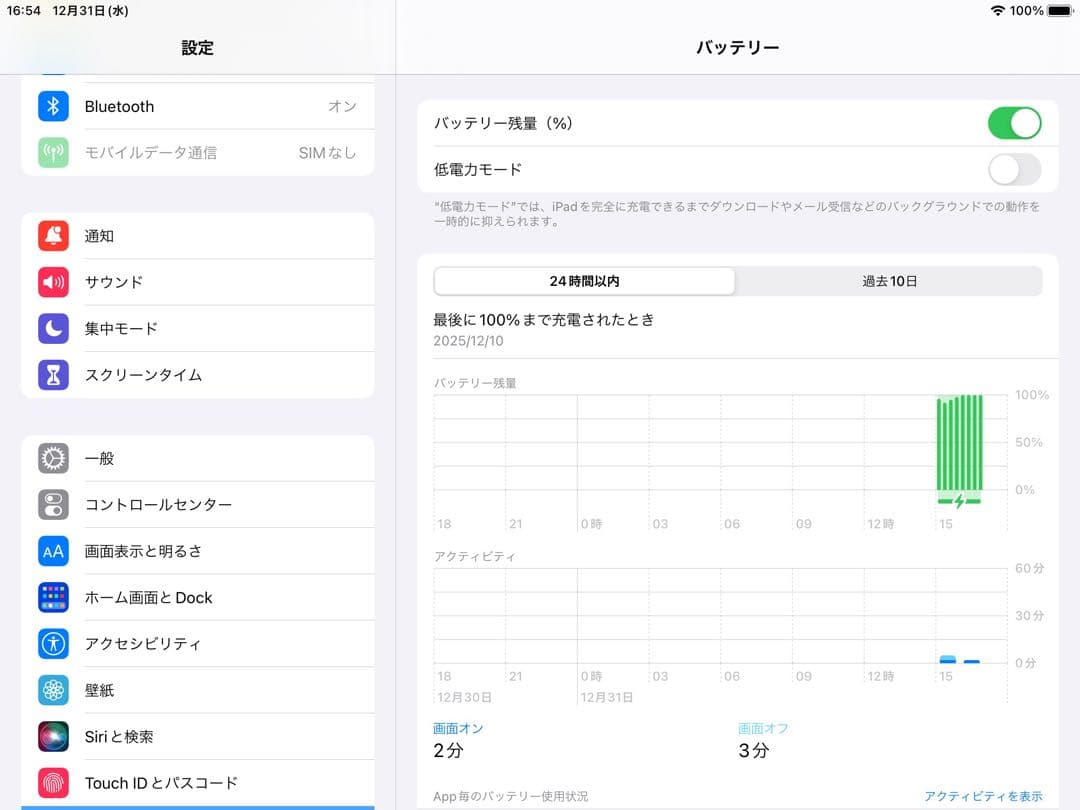The width and height of the screenshot is (1080, 810).
Task: Tap the SIMなし value
Action: [327, 153]
